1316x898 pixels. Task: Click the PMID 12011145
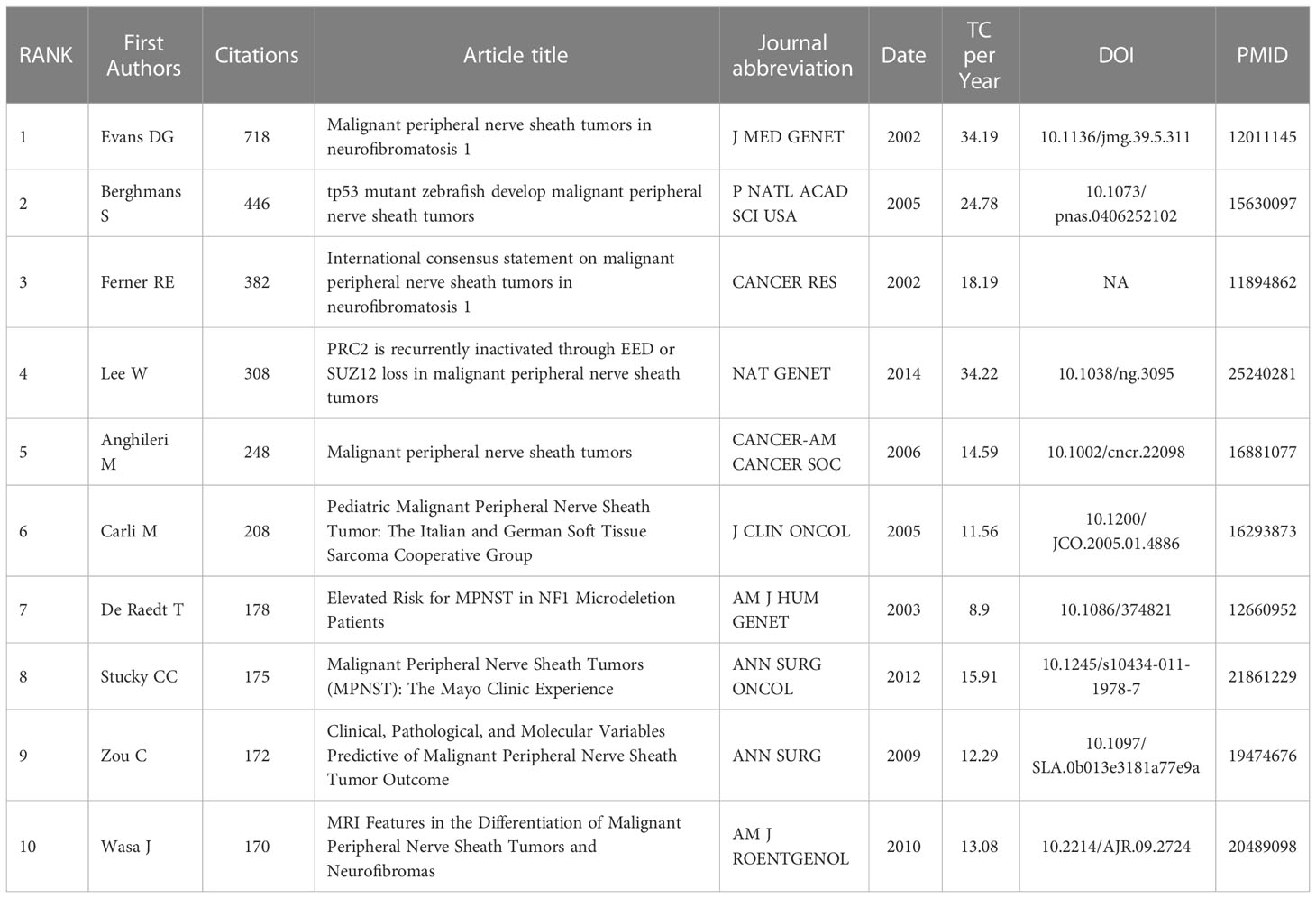tap(1262, 137)
